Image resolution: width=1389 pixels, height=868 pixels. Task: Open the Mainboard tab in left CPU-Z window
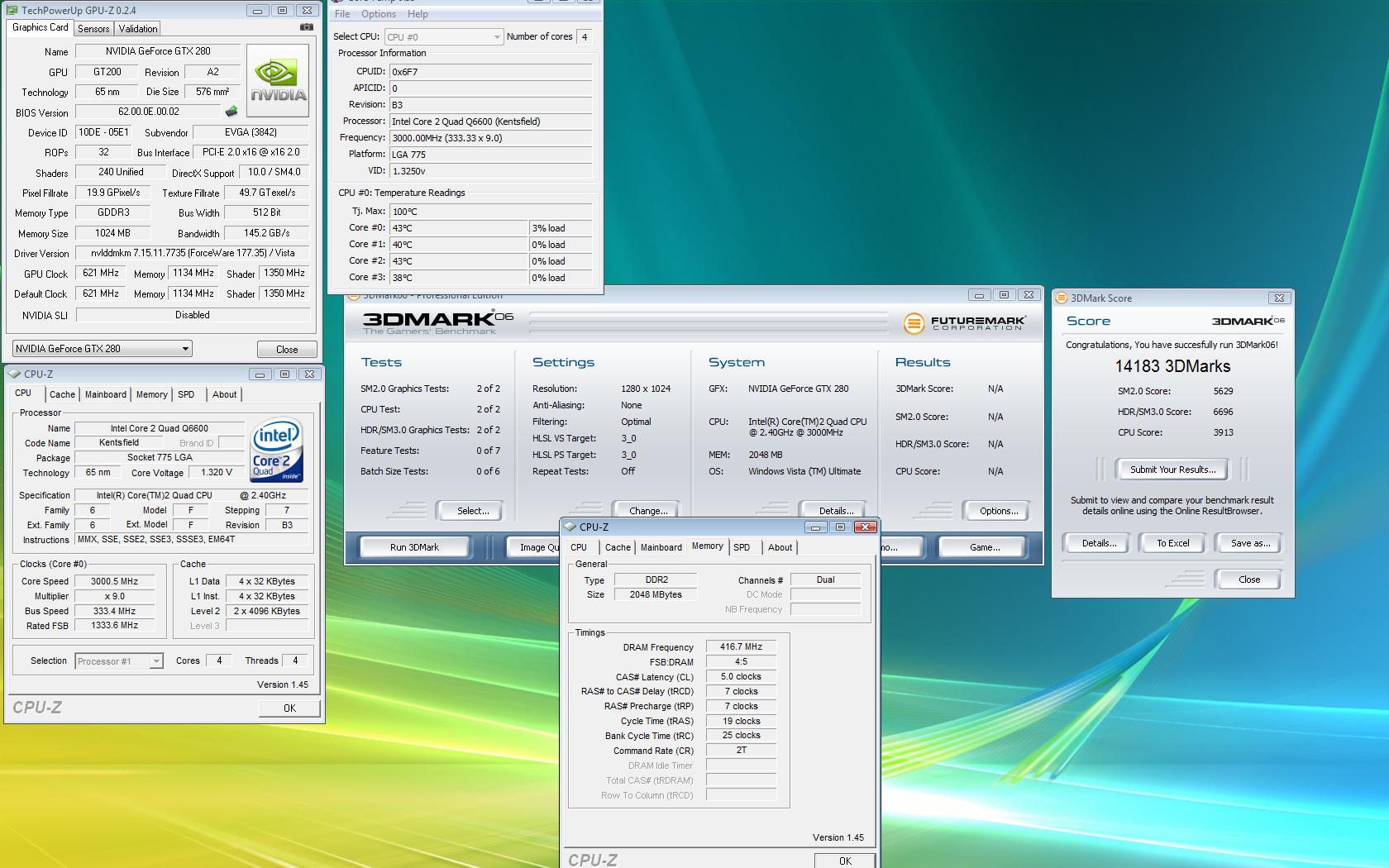pos(106,395)
